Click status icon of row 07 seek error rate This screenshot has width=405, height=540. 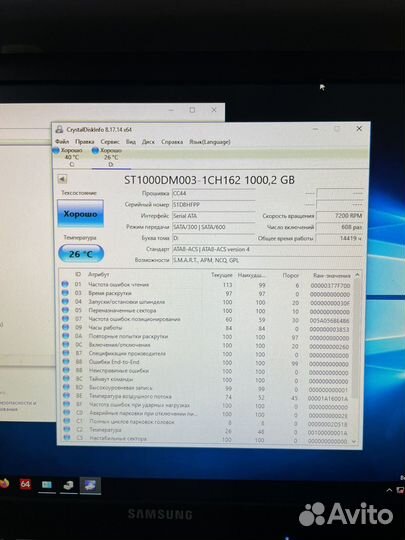(x=65, y=319)
